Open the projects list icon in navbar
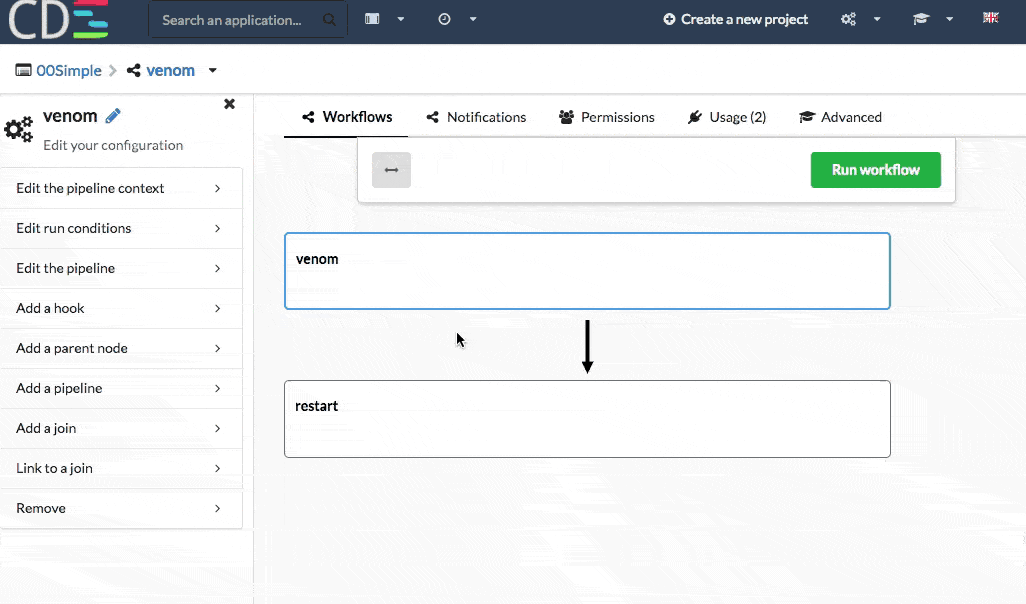1026x604 pixels. click(372, 19)
